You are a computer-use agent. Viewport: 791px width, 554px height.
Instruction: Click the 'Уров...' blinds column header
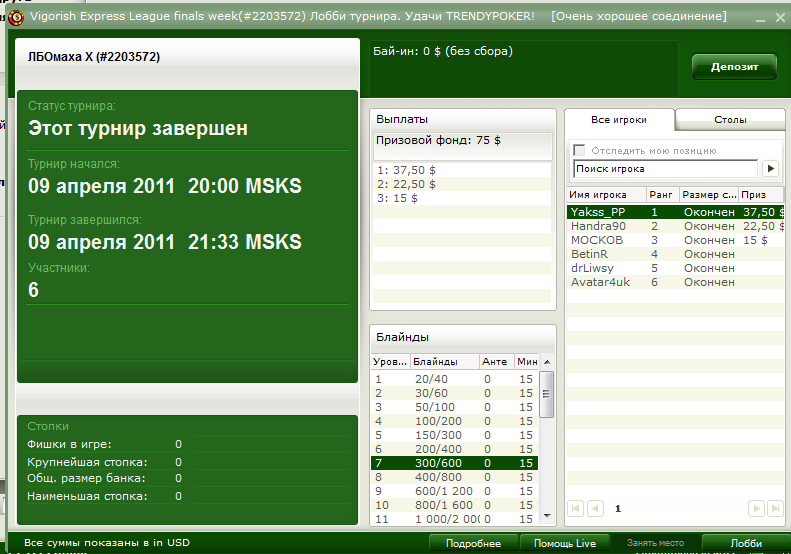pyautogui.click(x=390, y=362)
